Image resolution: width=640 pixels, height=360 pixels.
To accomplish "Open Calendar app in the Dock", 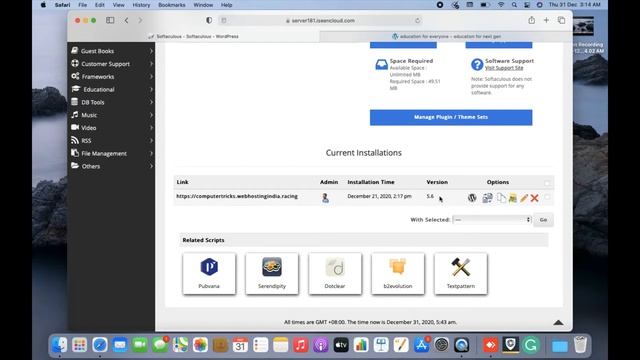I will point(240,345).
